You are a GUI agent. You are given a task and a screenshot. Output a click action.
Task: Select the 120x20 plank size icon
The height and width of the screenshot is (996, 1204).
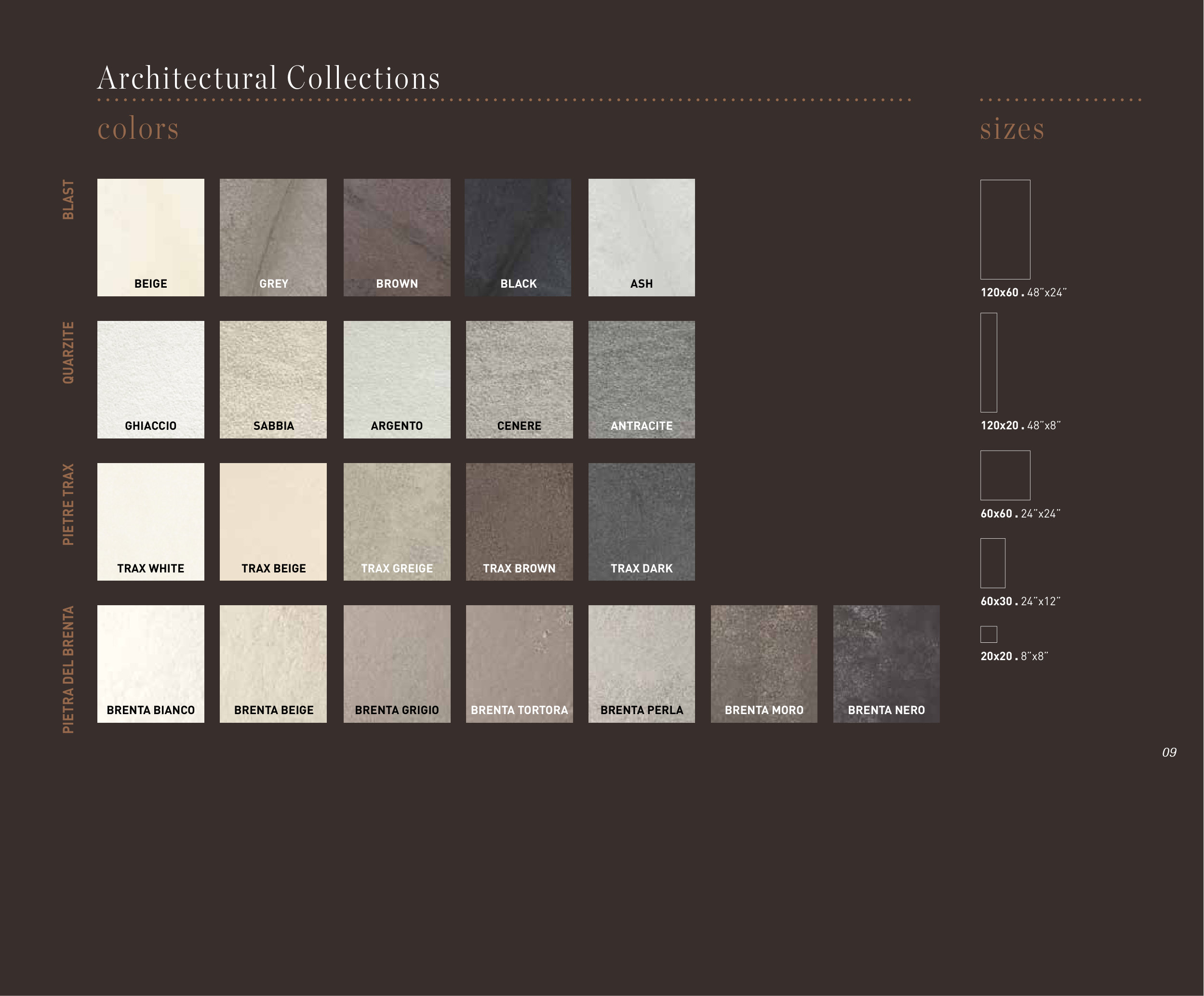coord(989,362)
